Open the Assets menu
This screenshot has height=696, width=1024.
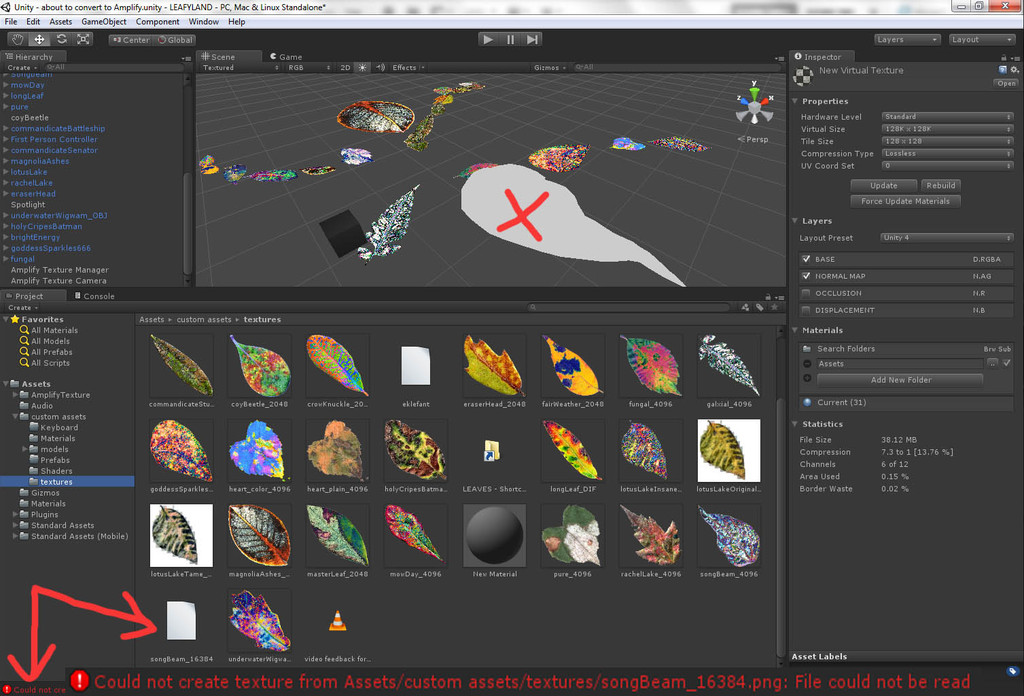60,22
